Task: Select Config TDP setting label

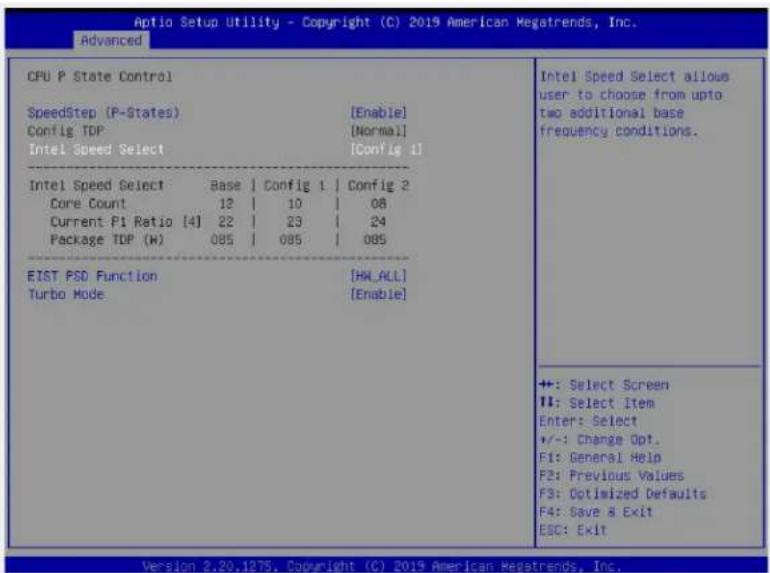Action: click(65, 131)
